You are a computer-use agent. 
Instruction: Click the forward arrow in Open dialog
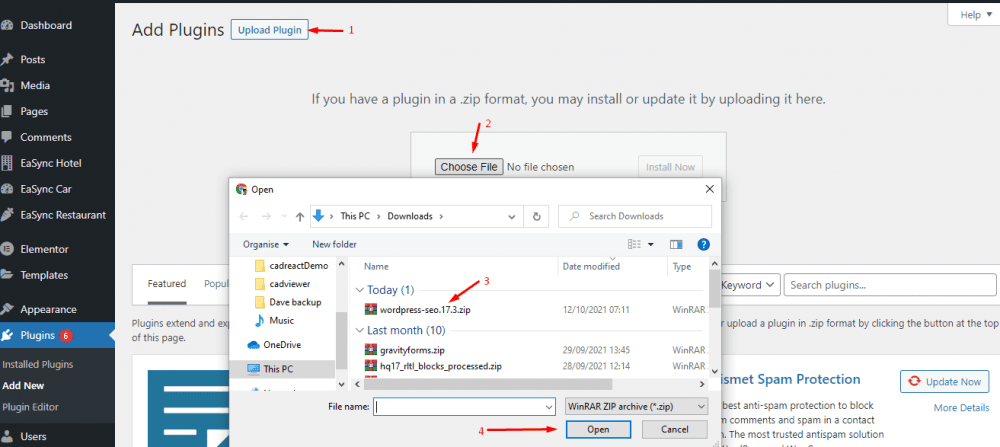click(267, 216)
